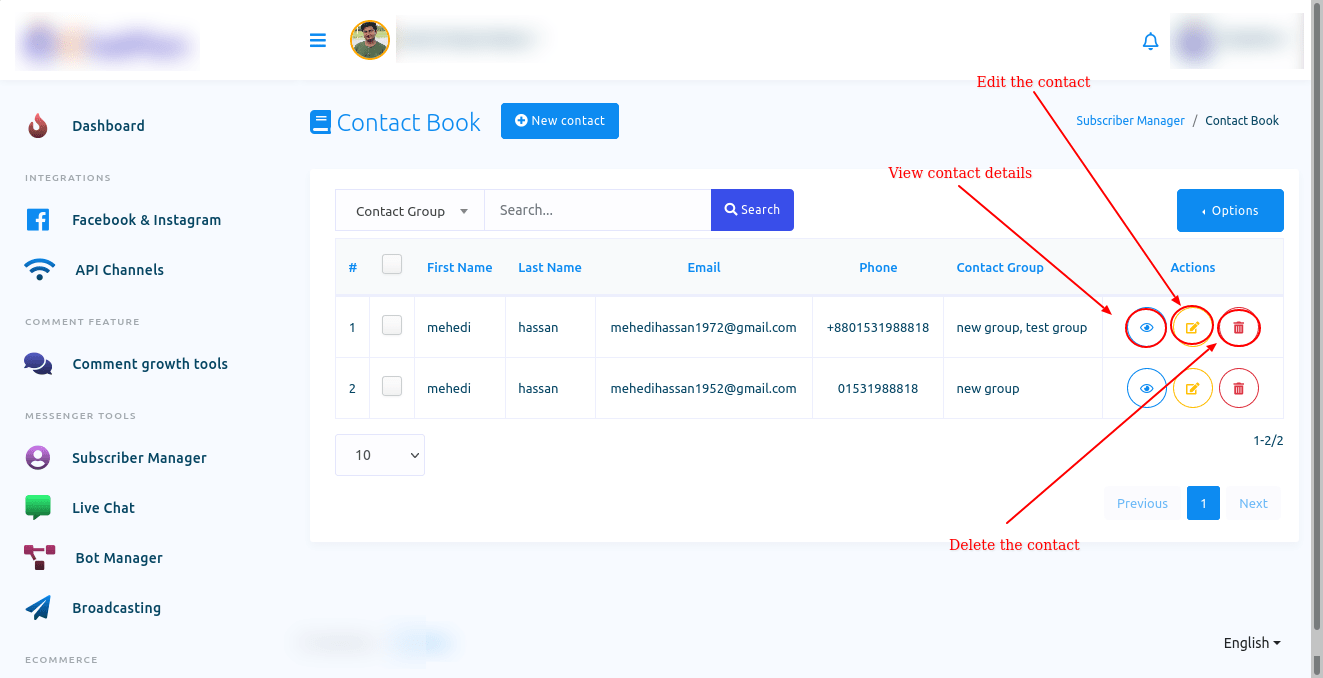The height and width of the screenshot is (678, 1323).
Task: Check the checkbox for row 1
Action: coord(392,326)
